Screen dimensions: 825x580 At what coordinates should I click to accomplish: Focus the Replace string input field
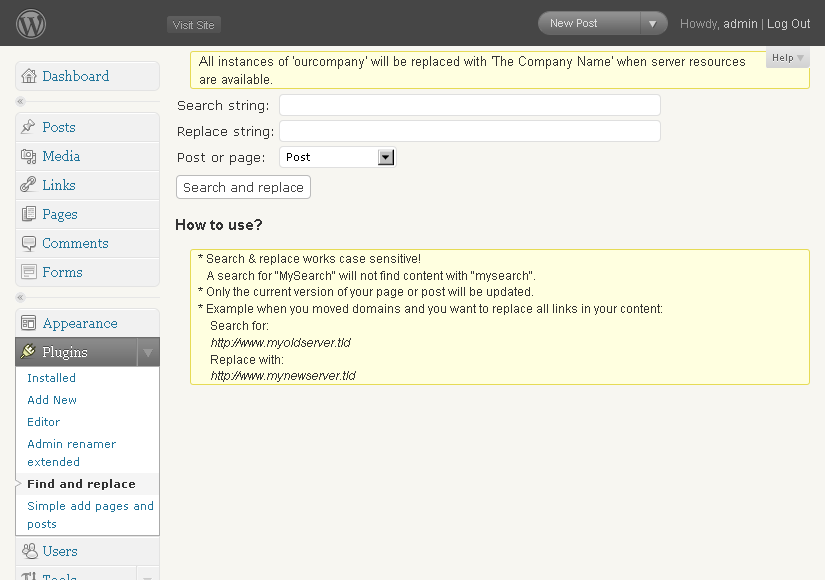[470, 131]
